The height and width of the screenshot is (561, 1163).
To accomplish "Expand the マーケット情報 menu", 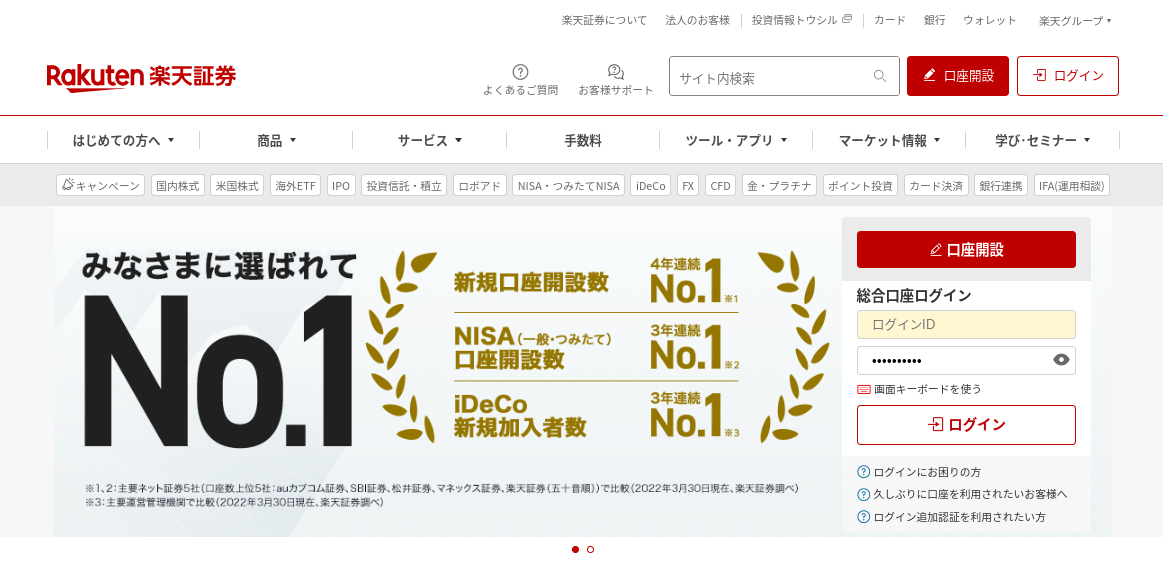I will pyautogui.click(x=889, y=140).
